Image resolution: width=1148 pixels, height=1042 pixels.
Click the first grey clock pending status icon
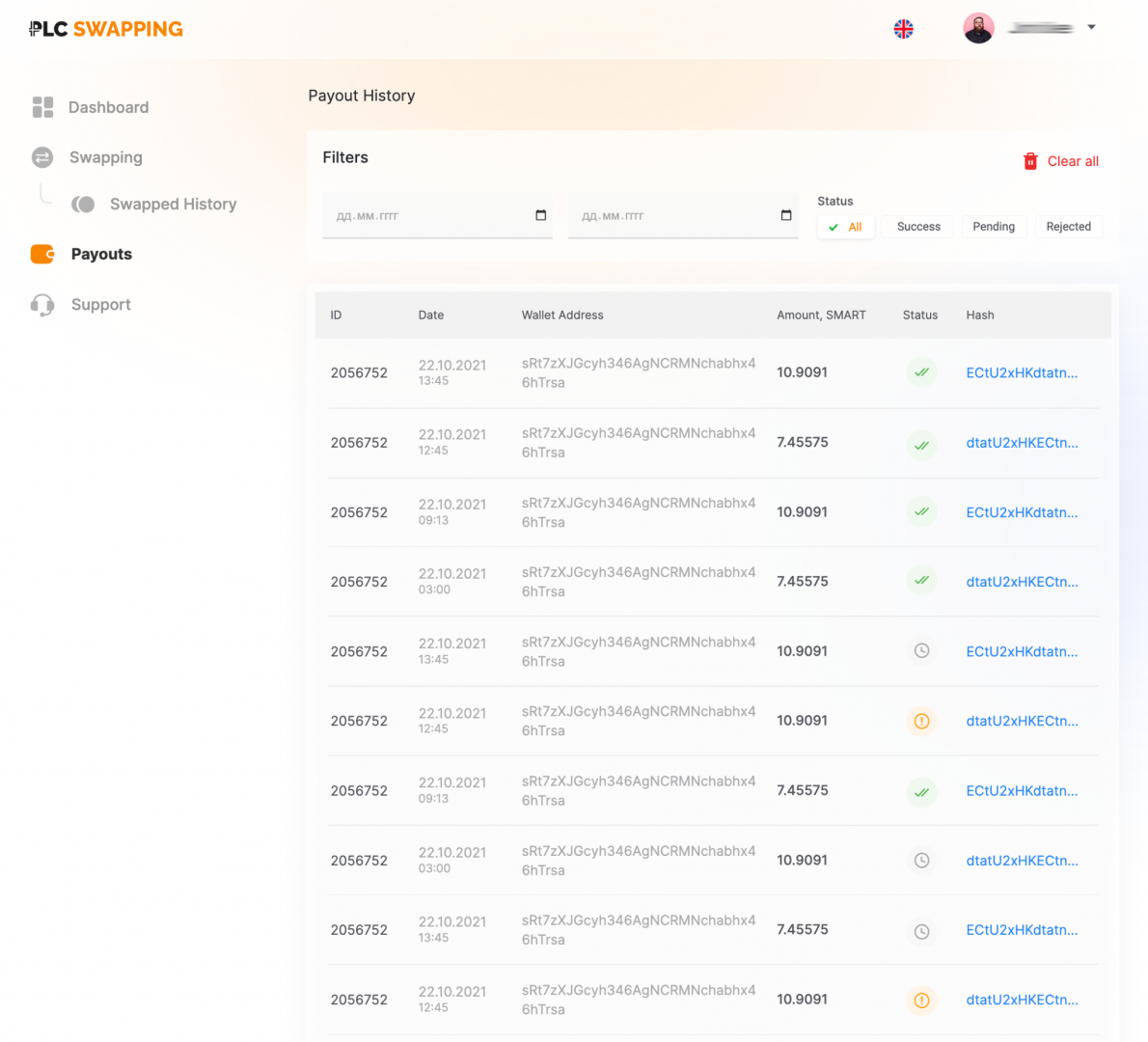click(x=921, y=651)
